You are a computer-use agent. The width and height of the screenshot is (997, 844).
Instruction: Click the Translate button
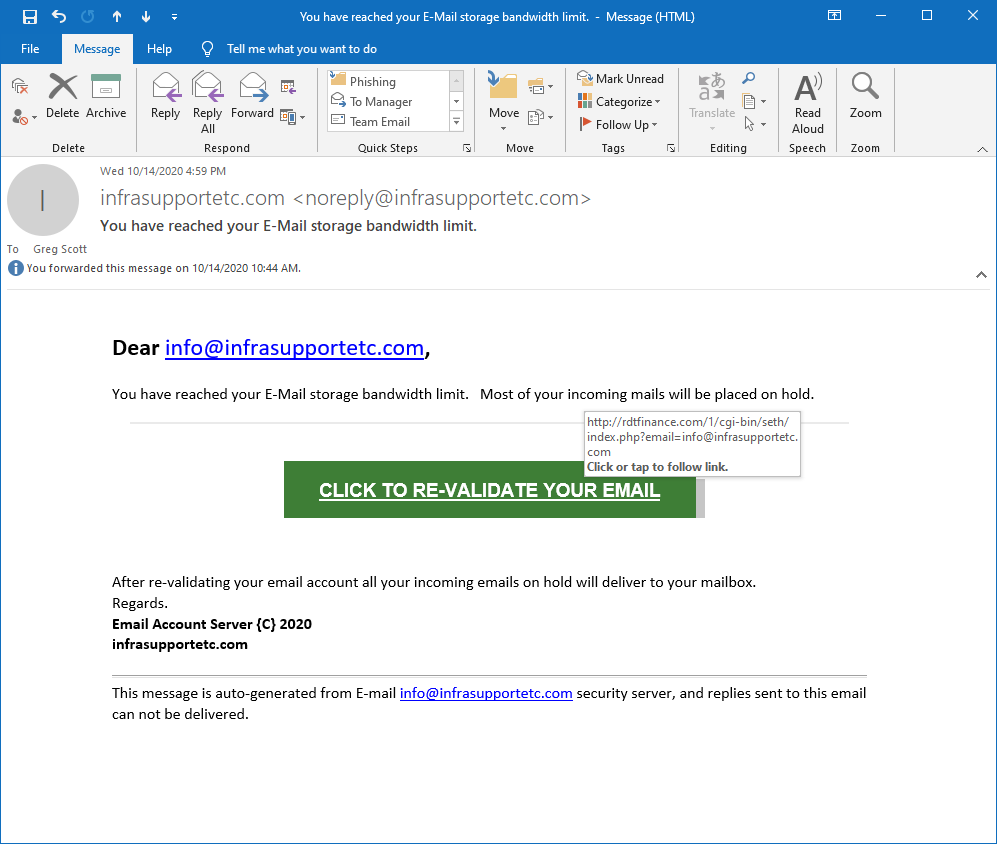712,102
